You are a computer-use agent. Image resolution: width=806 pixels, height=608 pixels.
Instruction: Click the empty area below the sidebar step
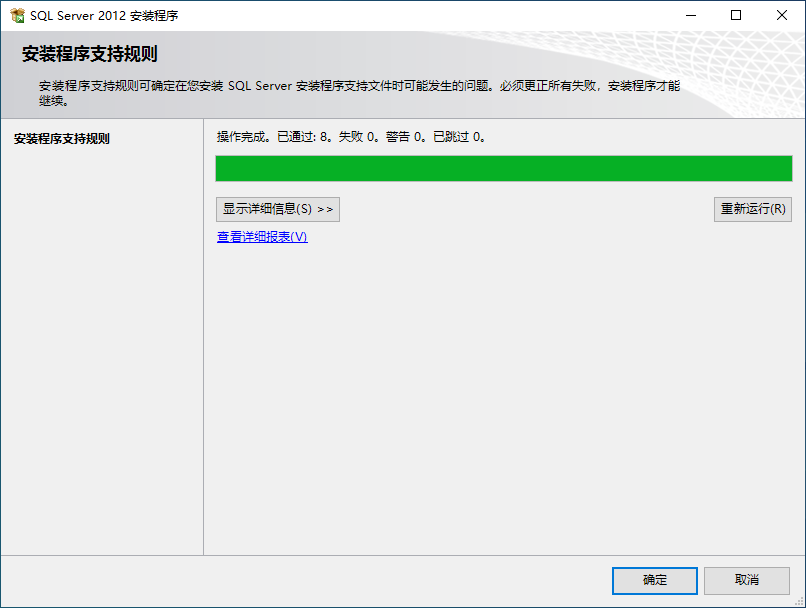click(102, 349)
